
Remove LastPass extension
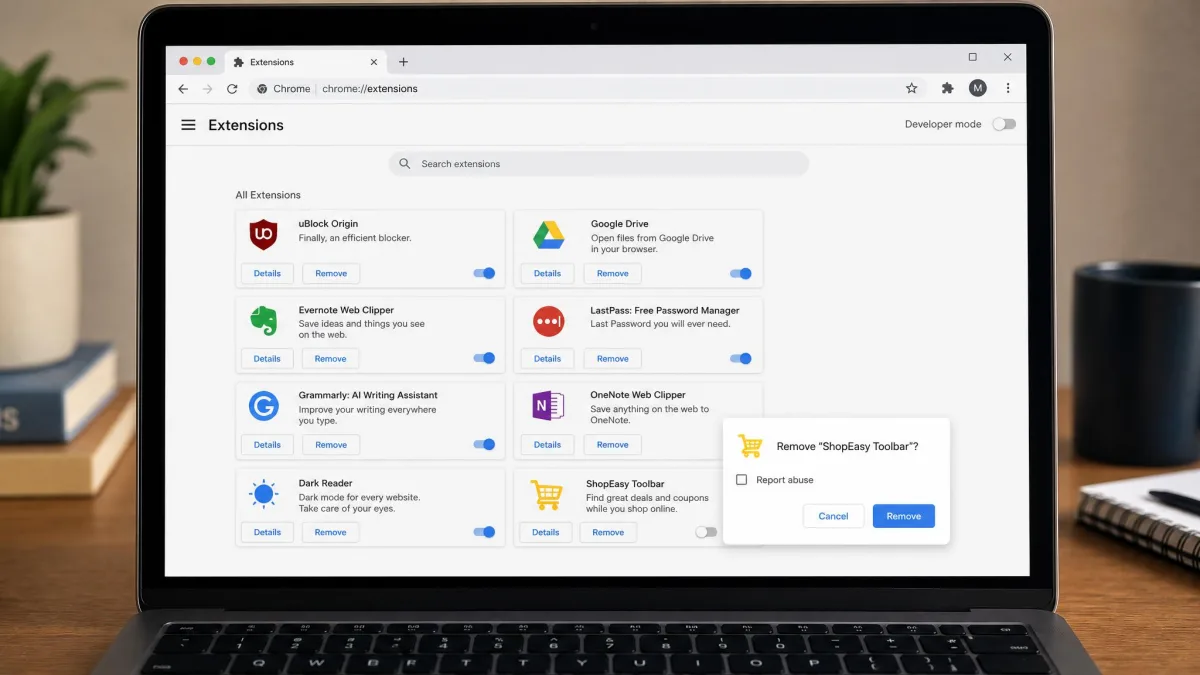pyautogui.click(x=613, y=358)
